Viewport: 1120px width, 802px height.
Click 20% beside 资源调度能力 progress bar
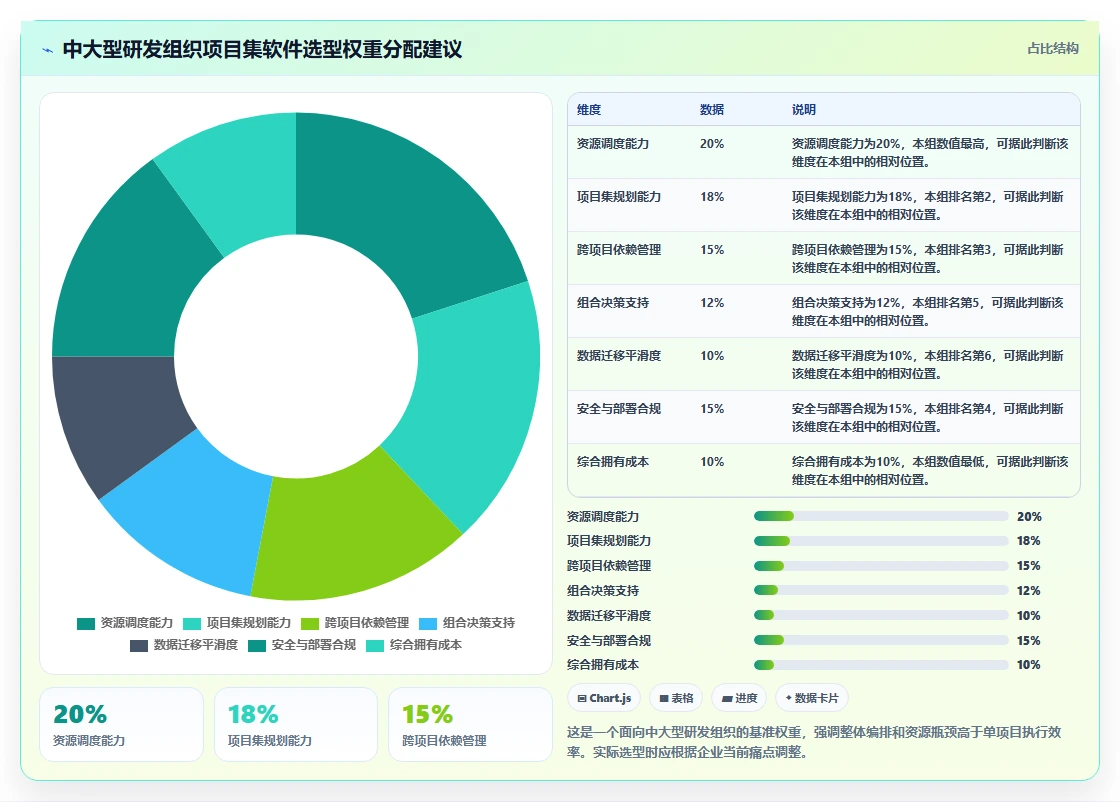[x=1029, y=516]
